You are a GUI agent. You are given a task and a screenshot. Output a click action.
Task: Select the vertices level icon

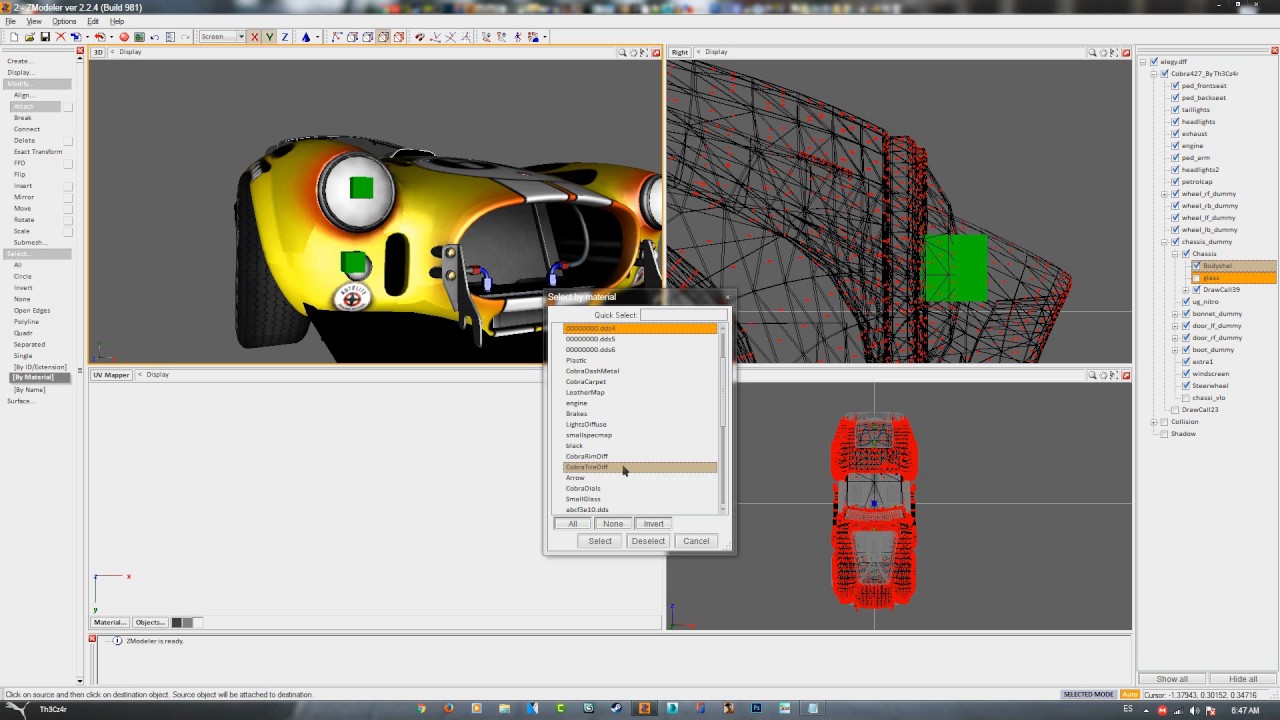(337, 37)
